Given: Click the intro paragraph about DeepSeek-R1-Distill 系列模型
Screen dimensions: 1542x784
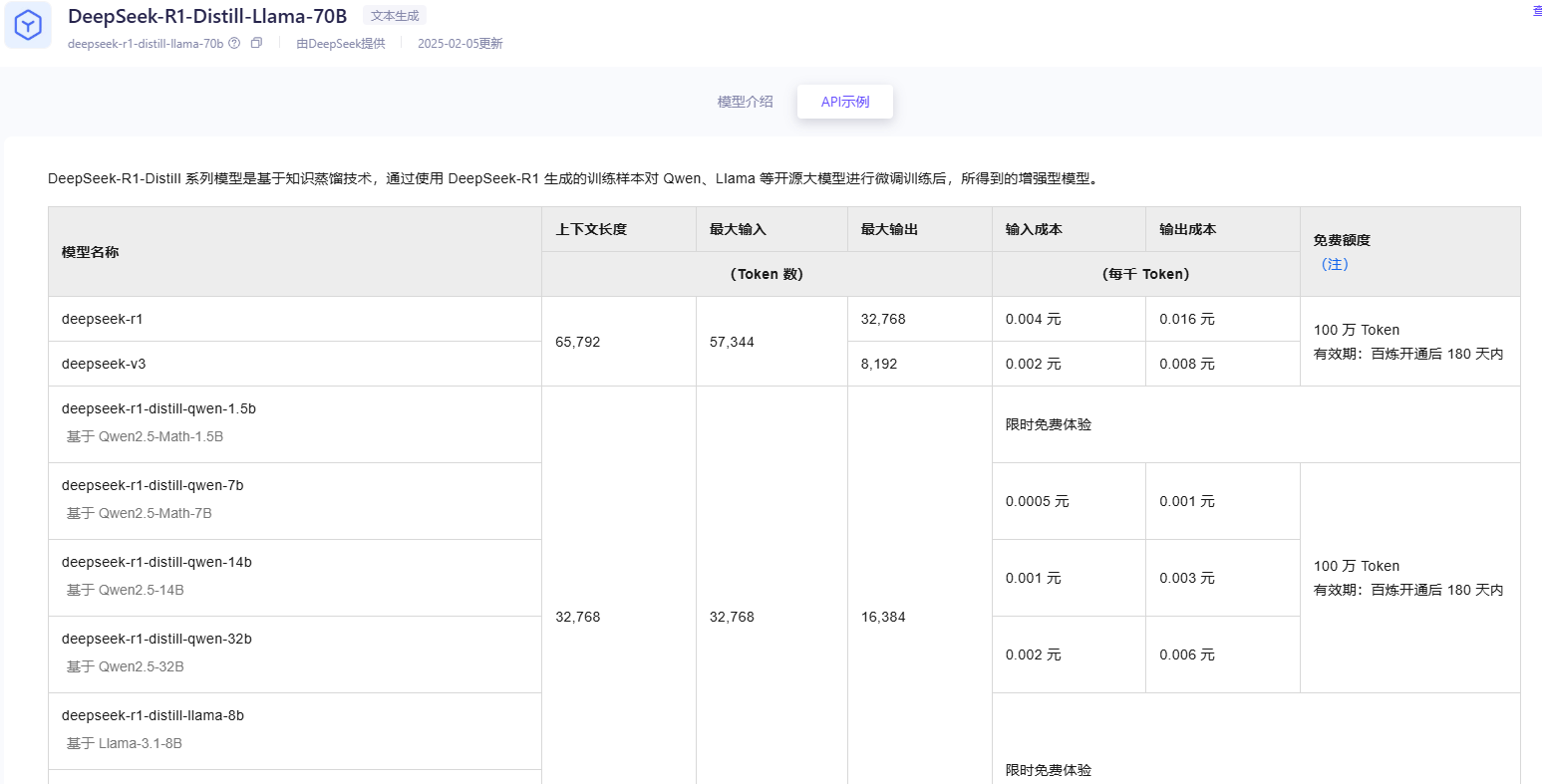Looking at the screenshot, I should click(x=575, y=178).
